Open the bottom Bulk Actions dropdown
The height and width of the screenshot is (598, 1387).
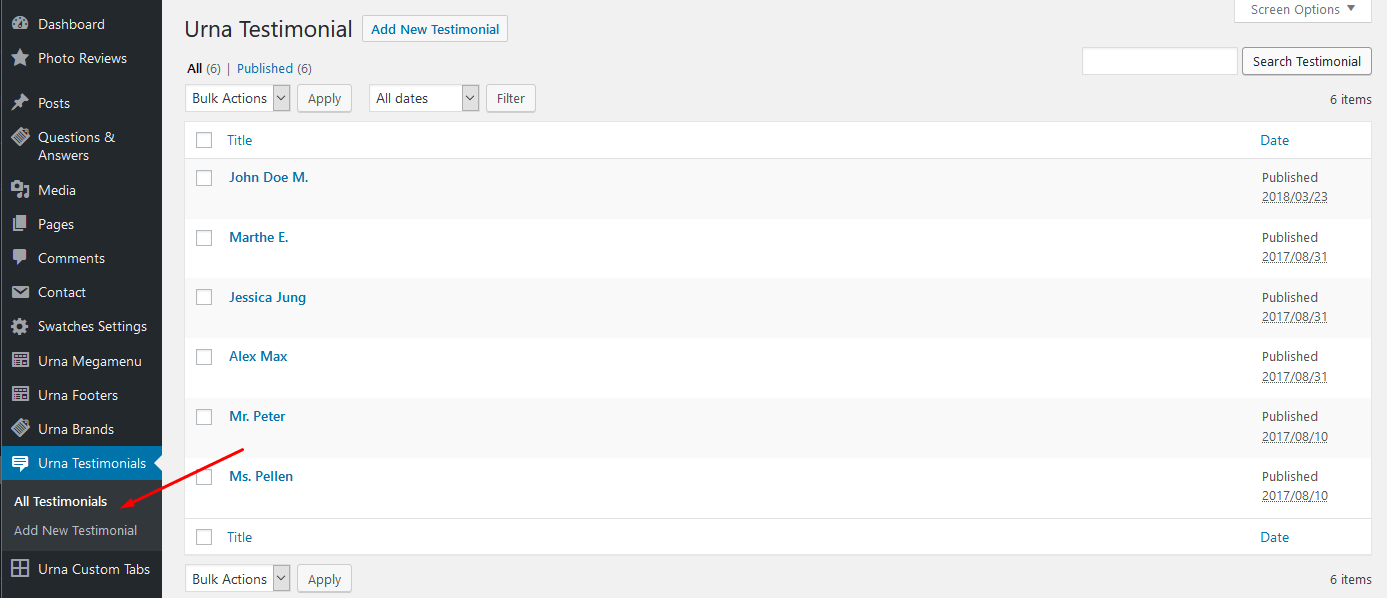(238, 579)
